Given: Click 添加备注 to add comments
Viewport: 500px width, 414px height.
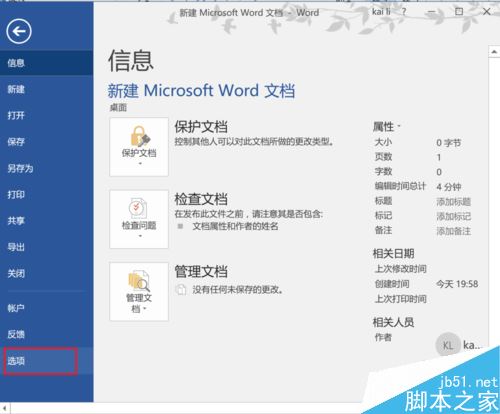Looking at the screenshot, I should tap(454, 231).
